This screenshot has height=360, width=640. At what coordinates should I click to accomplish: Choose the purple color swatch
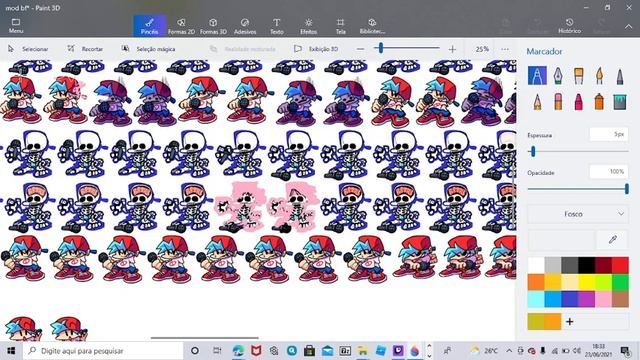click(587, 299)
